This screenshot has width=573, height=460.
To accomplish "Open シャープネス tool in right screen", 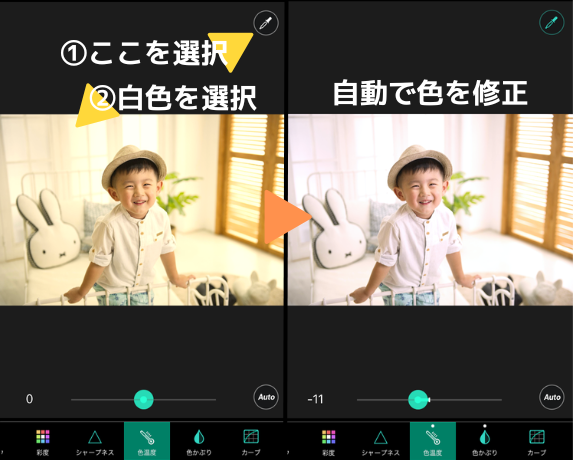I will tap(380, 442).
